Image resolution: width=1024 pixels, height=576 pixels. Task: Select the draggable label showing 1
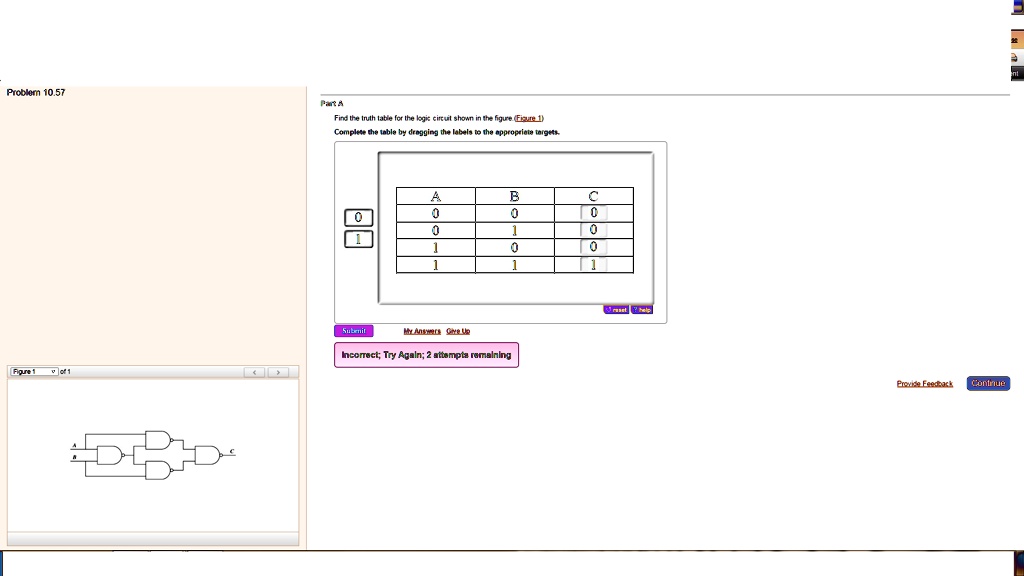coord(357,238)
